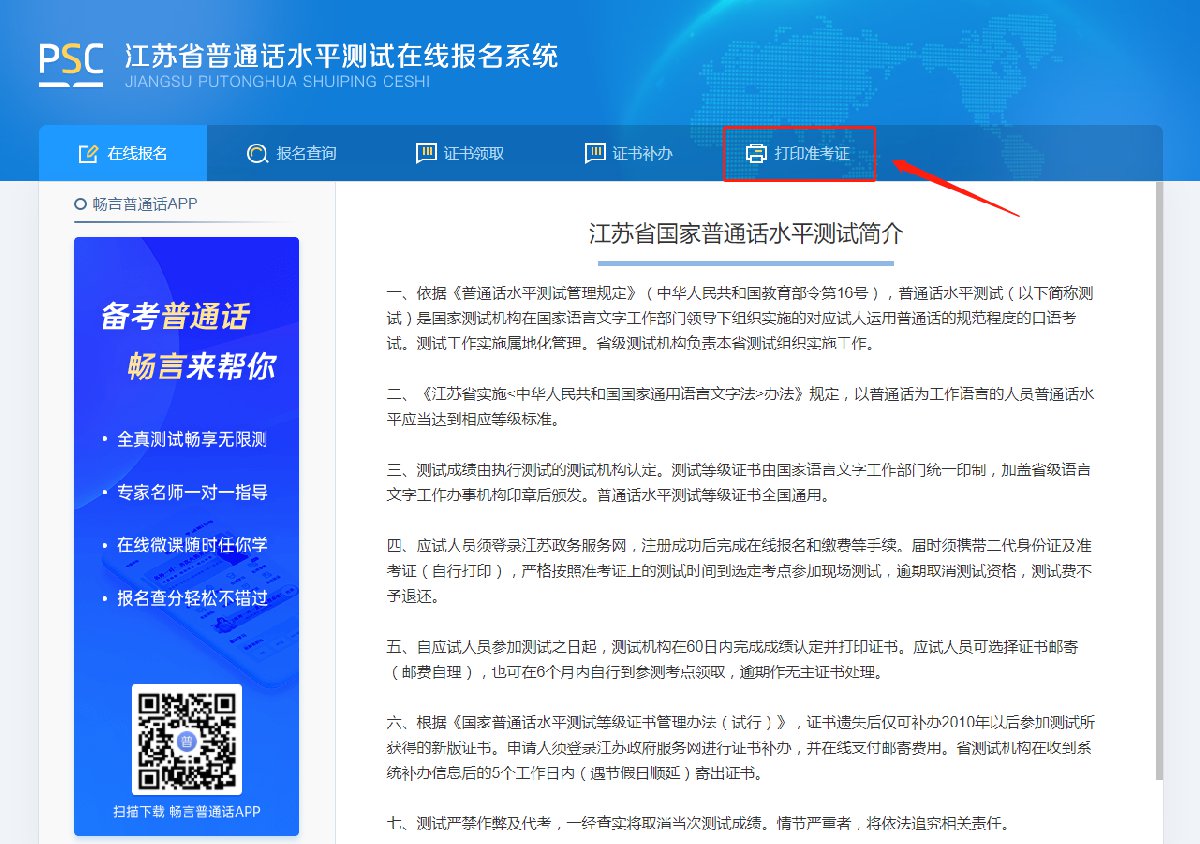Click the PSC logo in header
The image size is (1200, 844).
(x=71, y=65)
